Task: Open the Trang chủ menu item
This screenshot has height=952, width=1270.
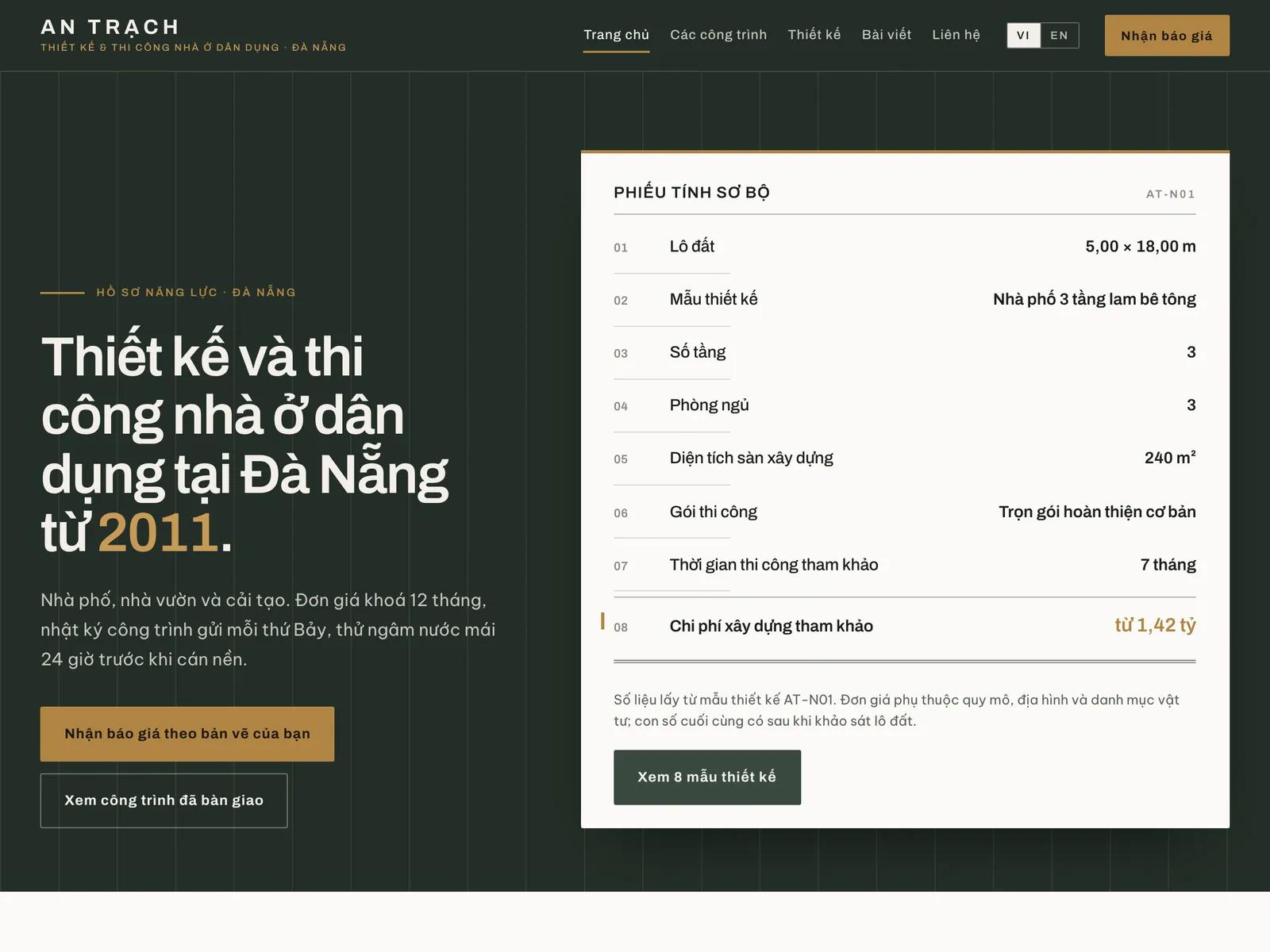Action: [616, 35]
